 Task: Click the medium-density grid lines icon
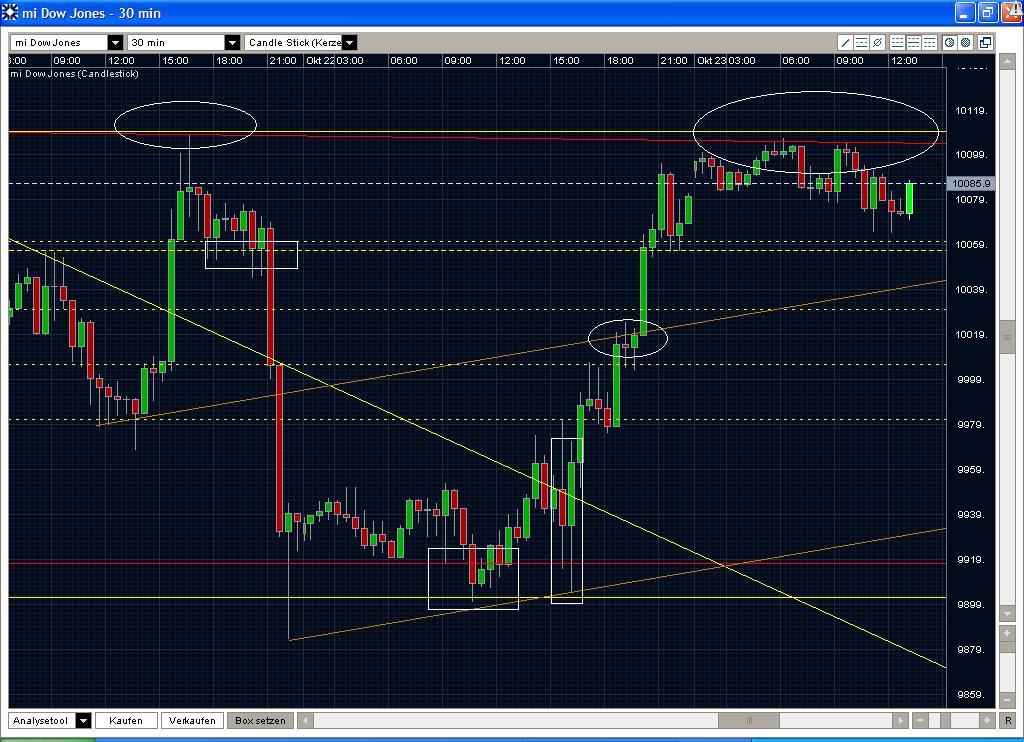pos(914,43)
